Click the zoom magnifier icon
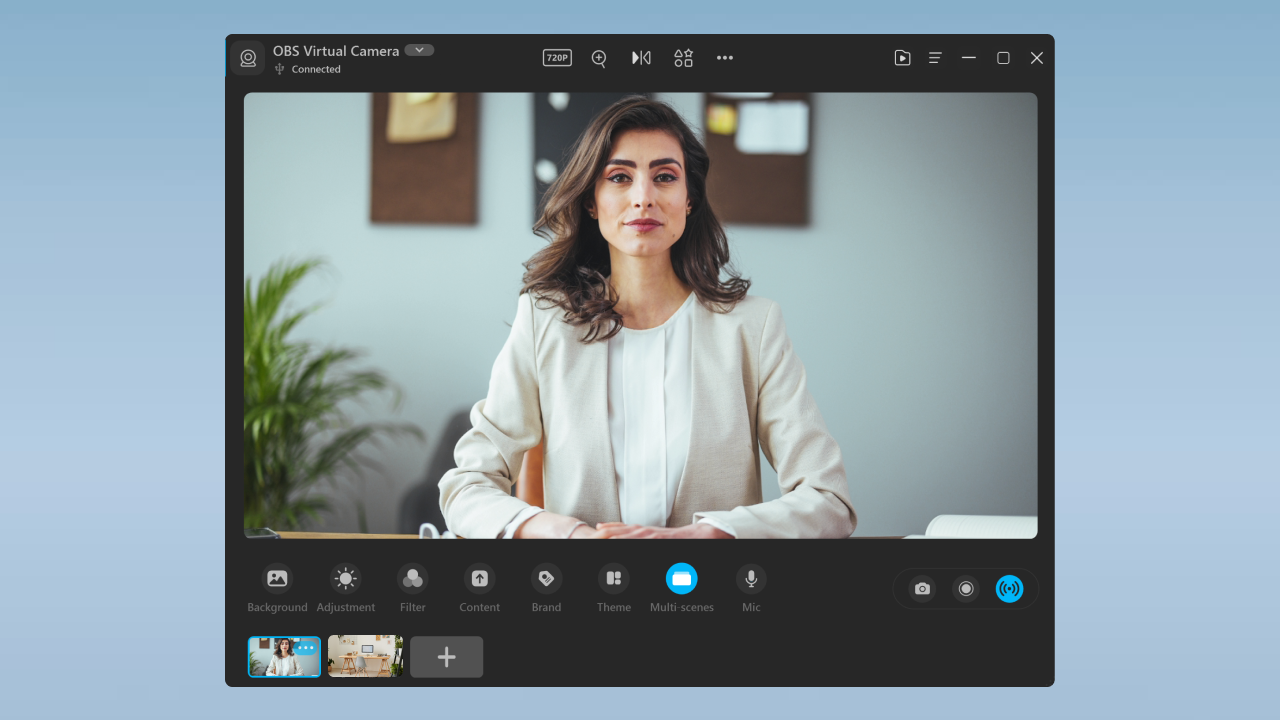 (x=599, y=58)
